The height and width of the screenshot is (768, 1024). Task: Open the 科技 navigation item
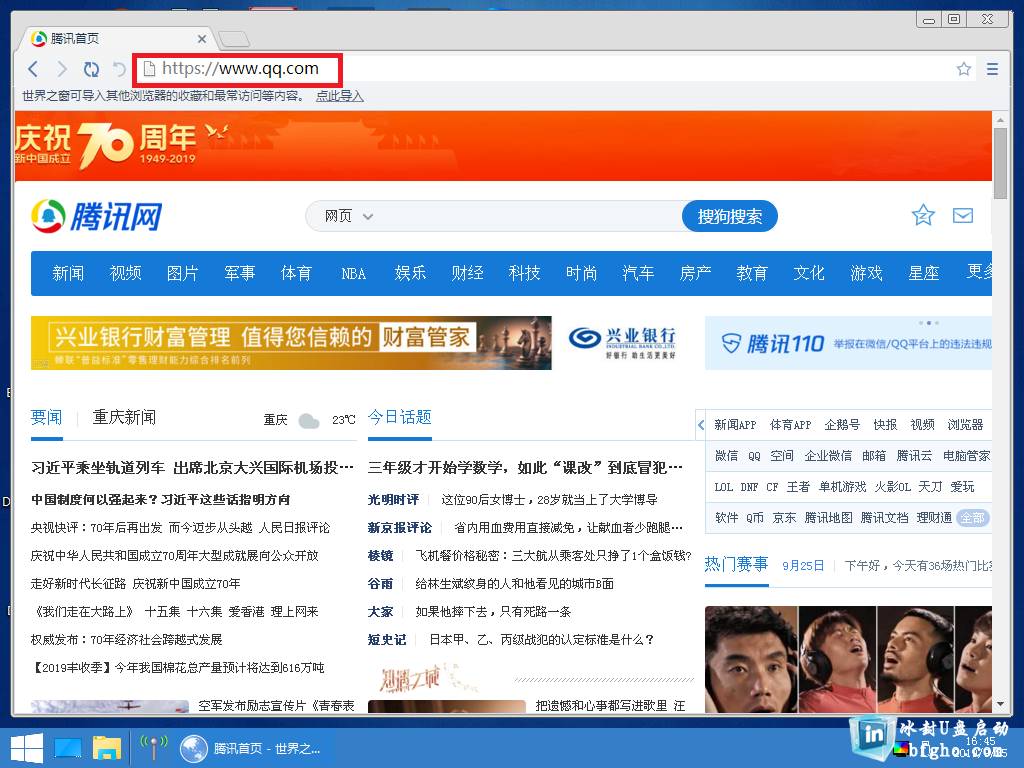[524, 273]
